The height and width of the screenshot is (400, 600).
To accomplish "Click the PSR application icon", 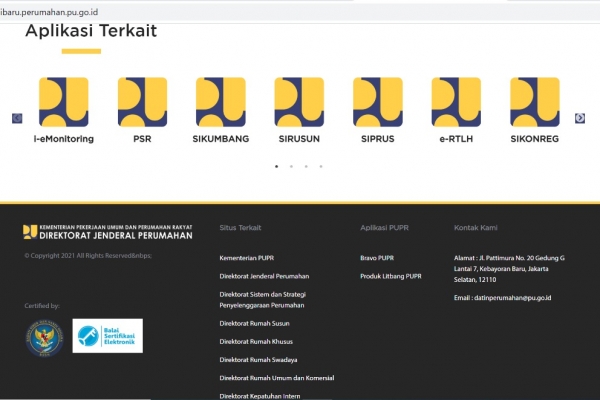I will coord(142,102).
